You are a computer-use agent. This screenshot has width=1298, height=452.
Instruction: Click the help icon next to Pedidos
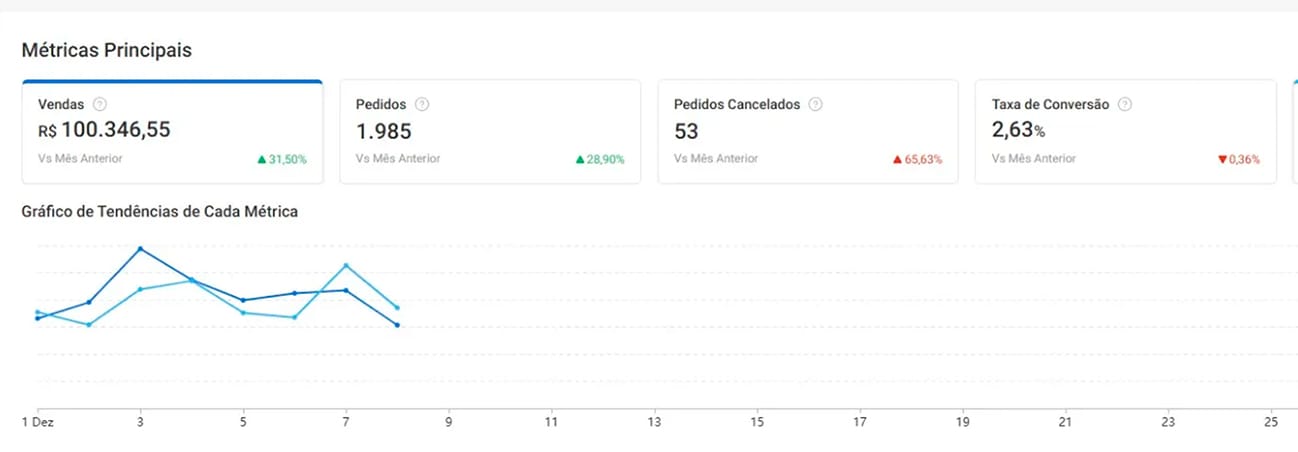422,104
